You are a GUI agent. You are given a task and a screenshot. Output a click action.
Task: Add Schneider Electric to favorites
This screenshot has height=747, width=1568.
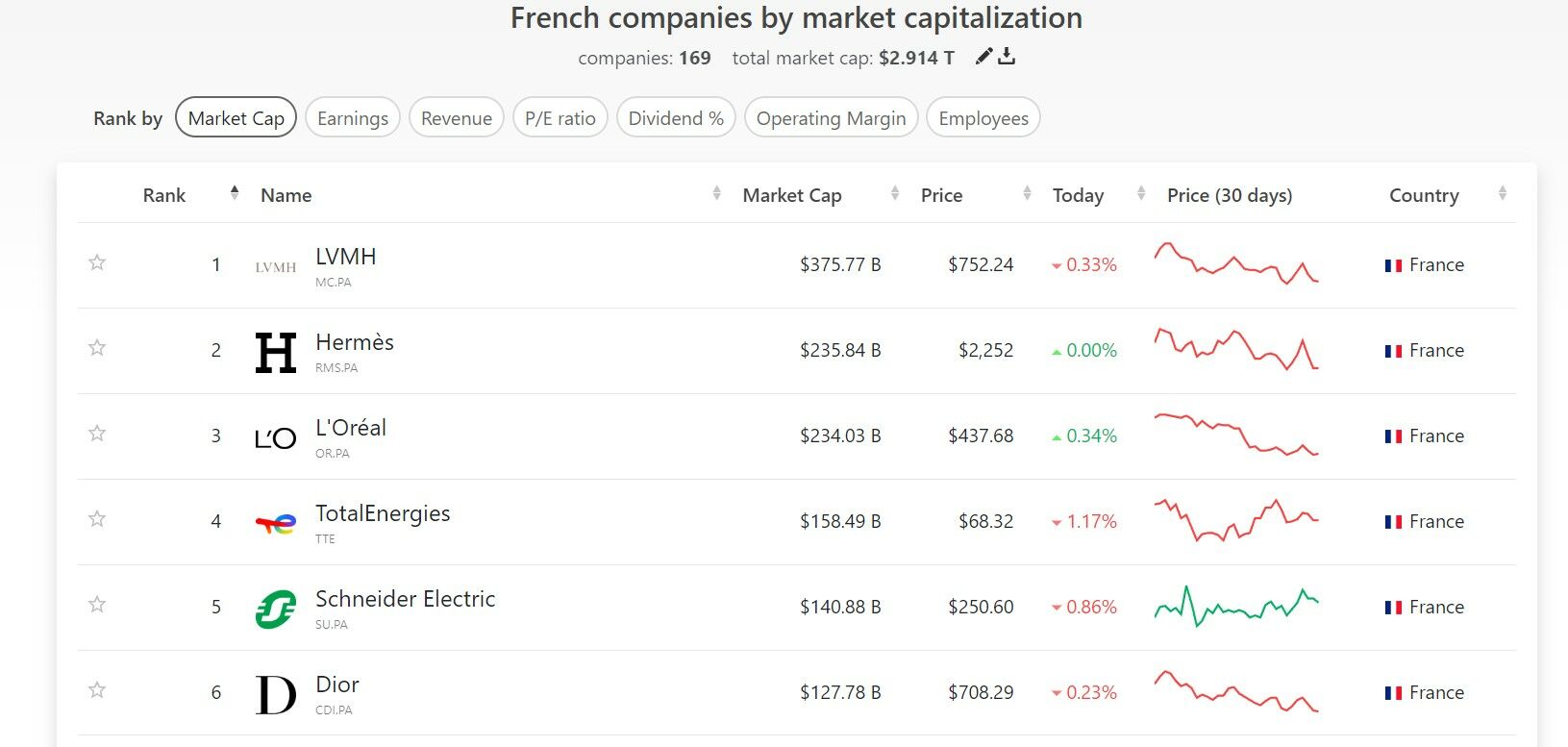pyautogui.click(x=97, y=605)
